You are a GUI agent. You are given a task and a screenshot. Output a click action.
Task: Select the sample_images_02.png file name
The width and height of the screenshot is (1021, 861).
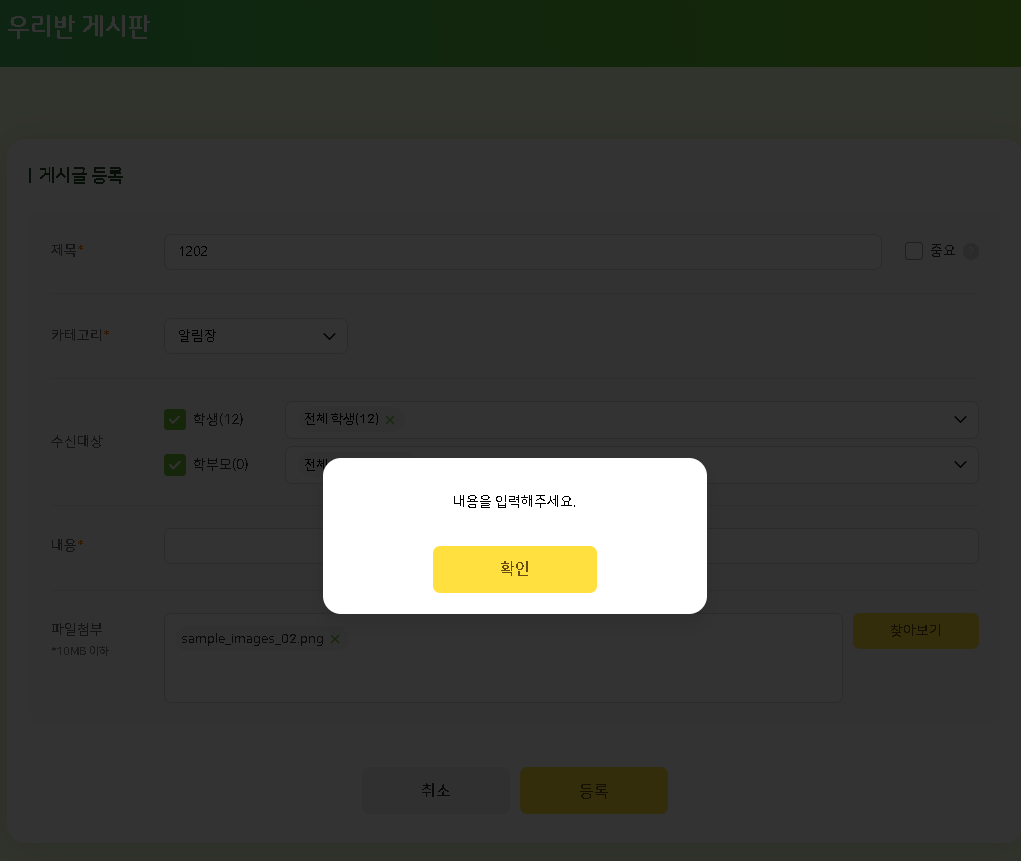point(252,639)
